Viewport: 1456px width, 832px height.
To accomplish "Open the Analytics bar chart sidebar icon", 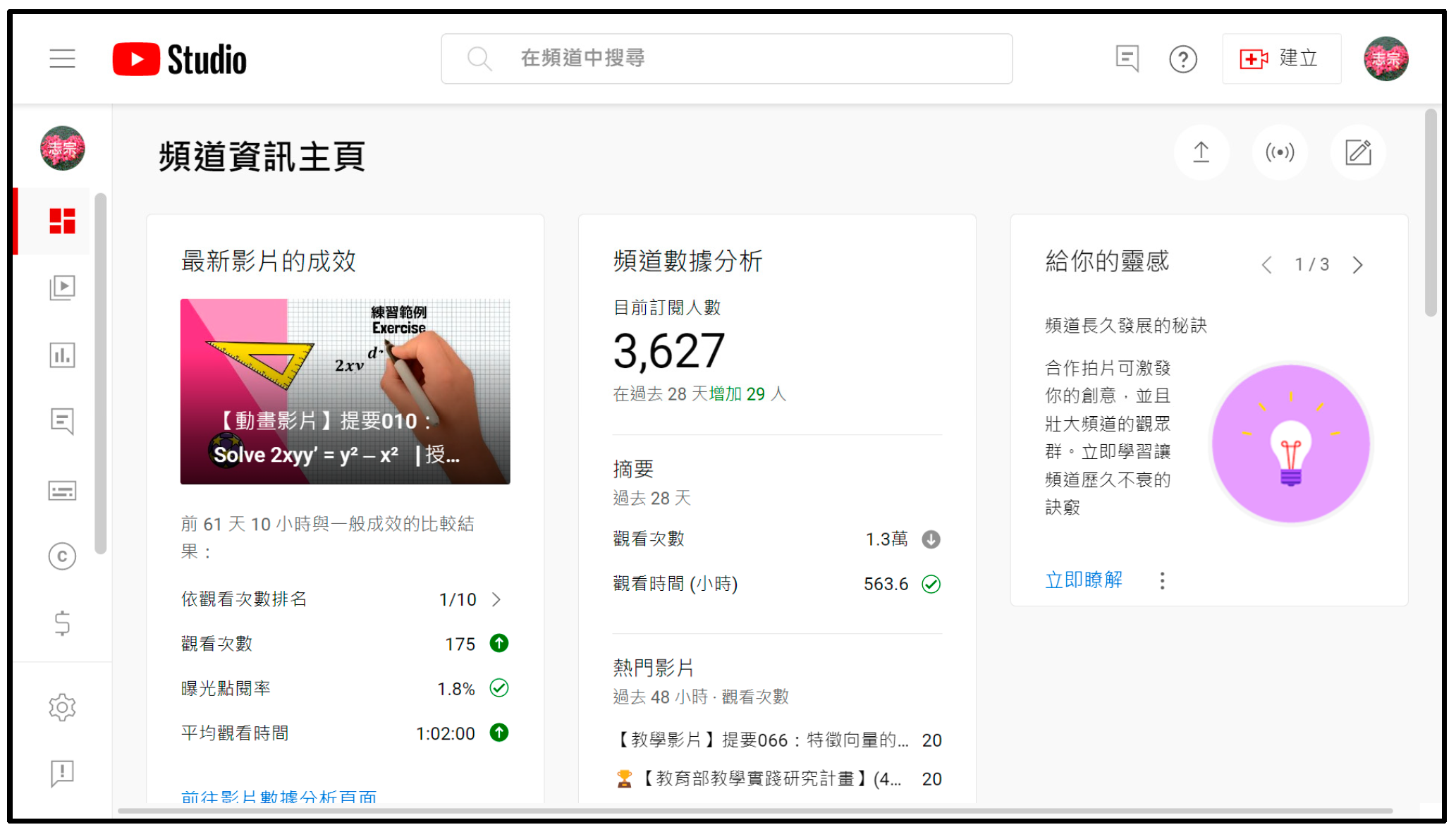I will pyautogui.click(x=62, y=355).
